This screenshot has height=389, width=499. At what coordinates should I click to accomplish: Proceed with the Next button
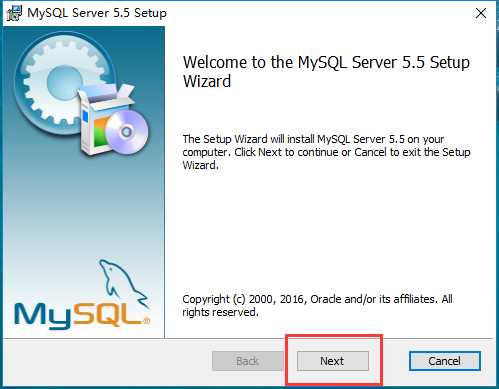click(x=333, y=361)
